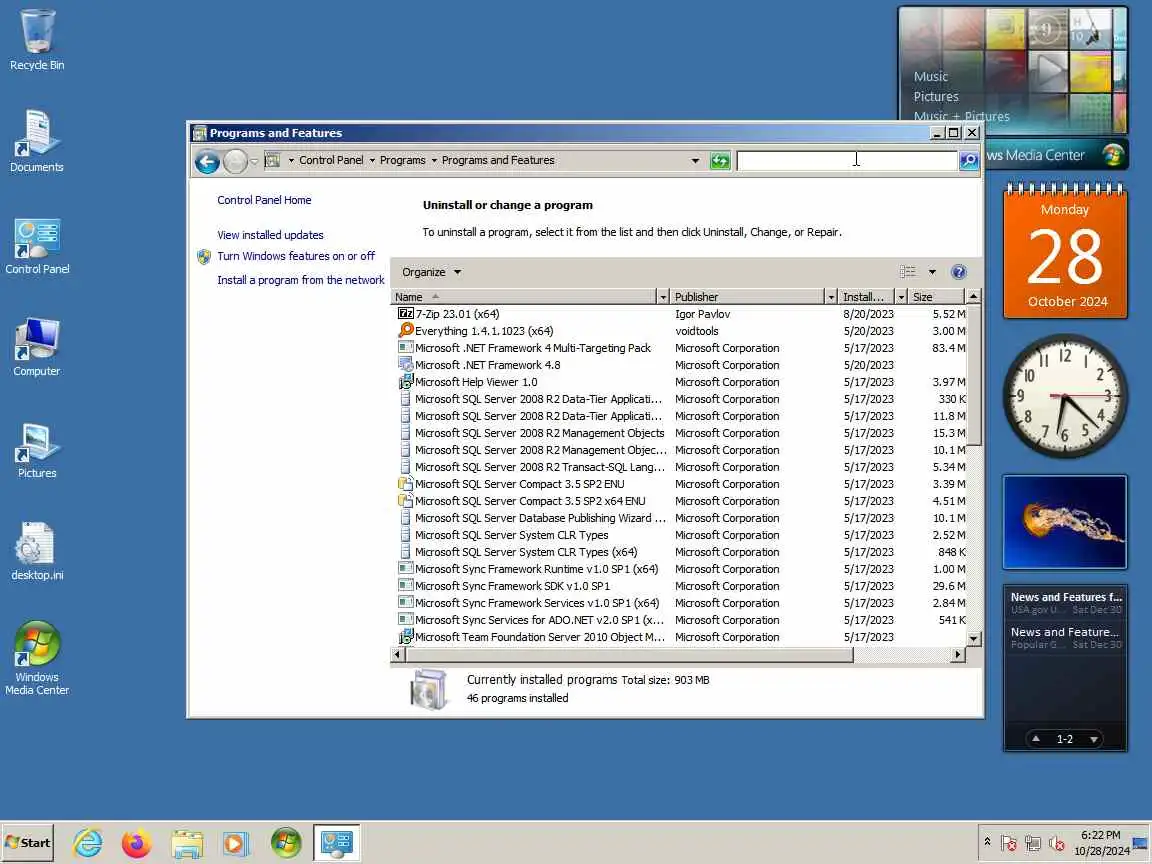Image resolution: width=1152 pixels, height=864 pixels.
Task: Click the Forward navigation arrow
Action: (x=234, y=161)
